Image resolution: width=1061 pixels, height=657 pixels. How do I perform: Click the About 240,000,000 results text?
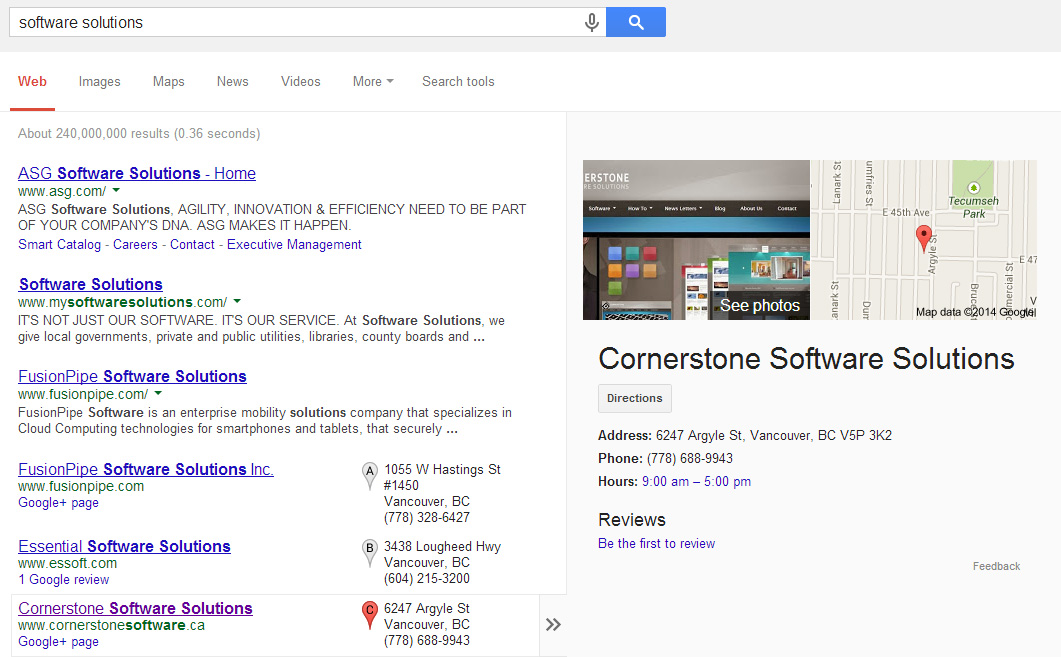coord(139,133)
